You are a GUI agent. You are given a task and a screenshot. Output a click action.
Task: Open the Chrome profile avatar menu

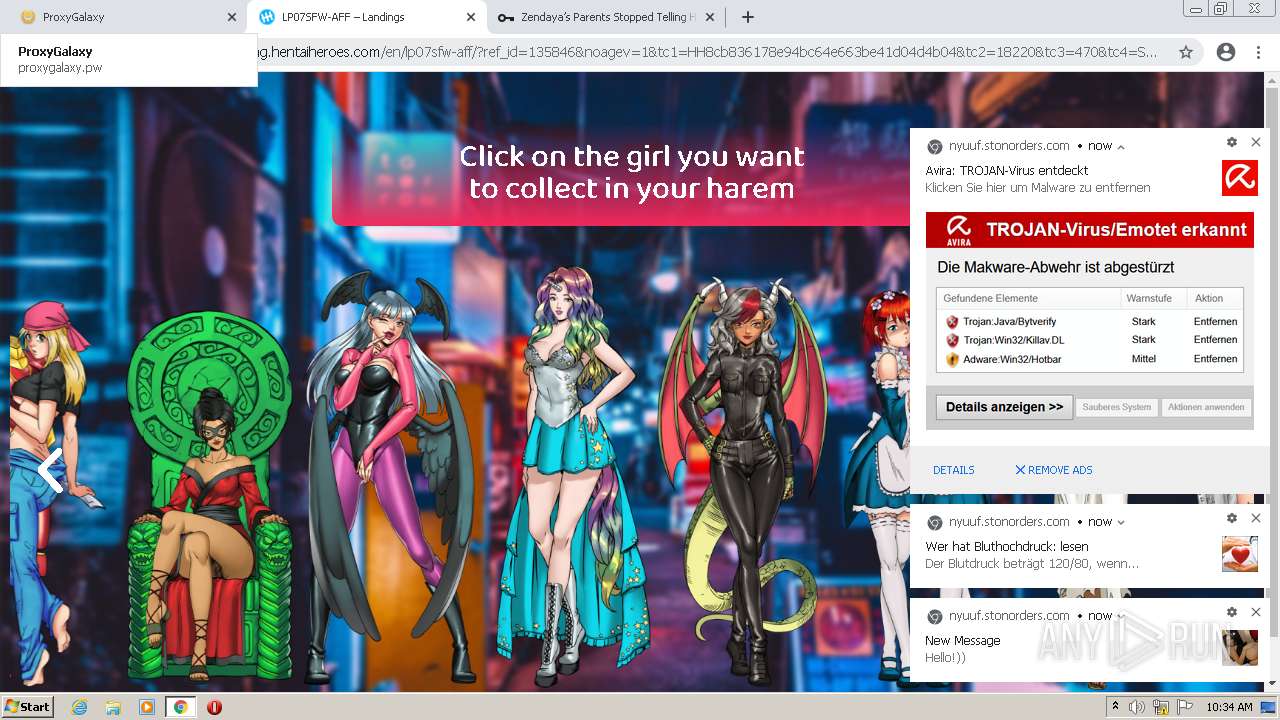[1225, 52]
